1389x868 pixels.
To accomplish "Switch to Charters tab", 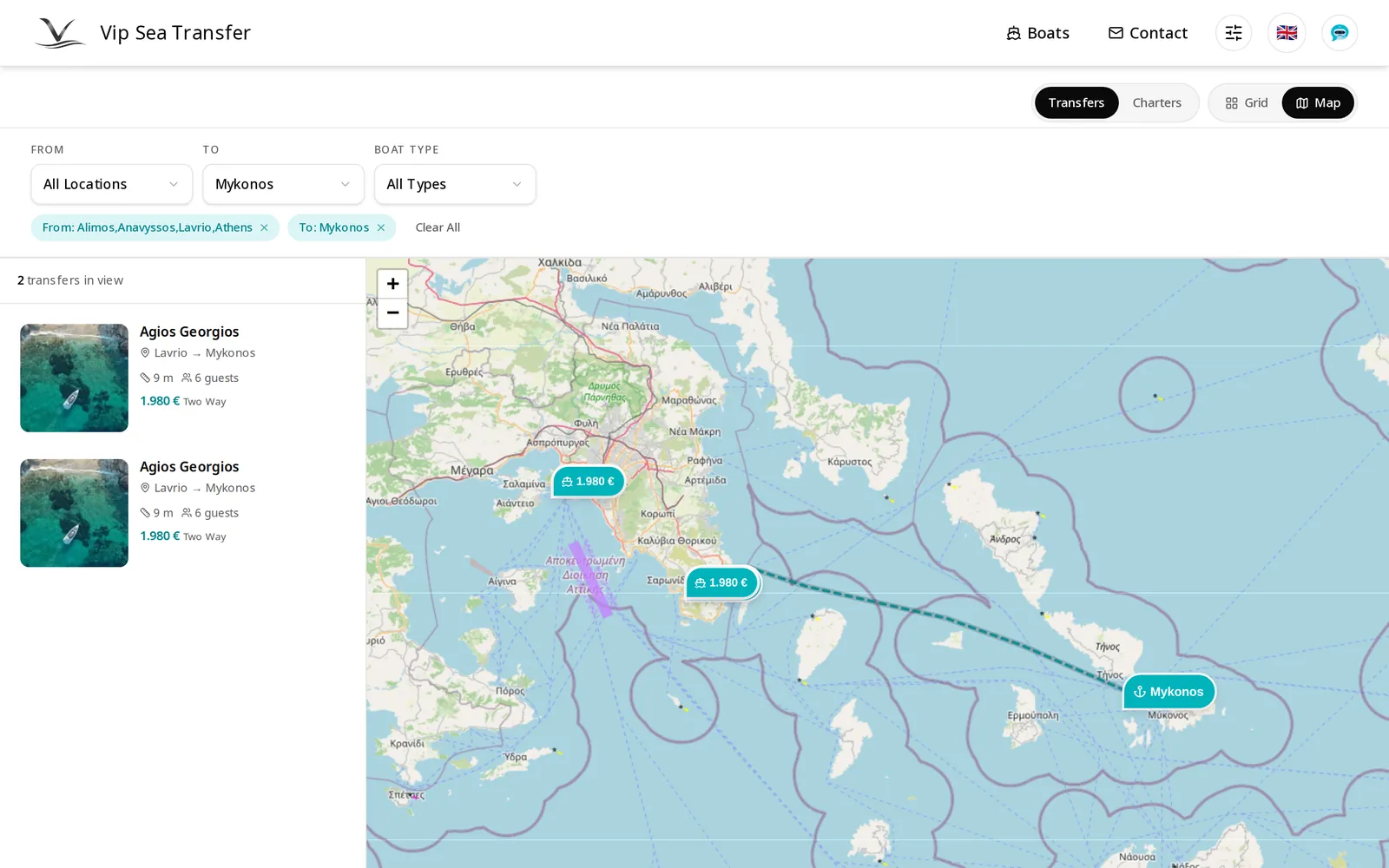I will pos(1156,102).
